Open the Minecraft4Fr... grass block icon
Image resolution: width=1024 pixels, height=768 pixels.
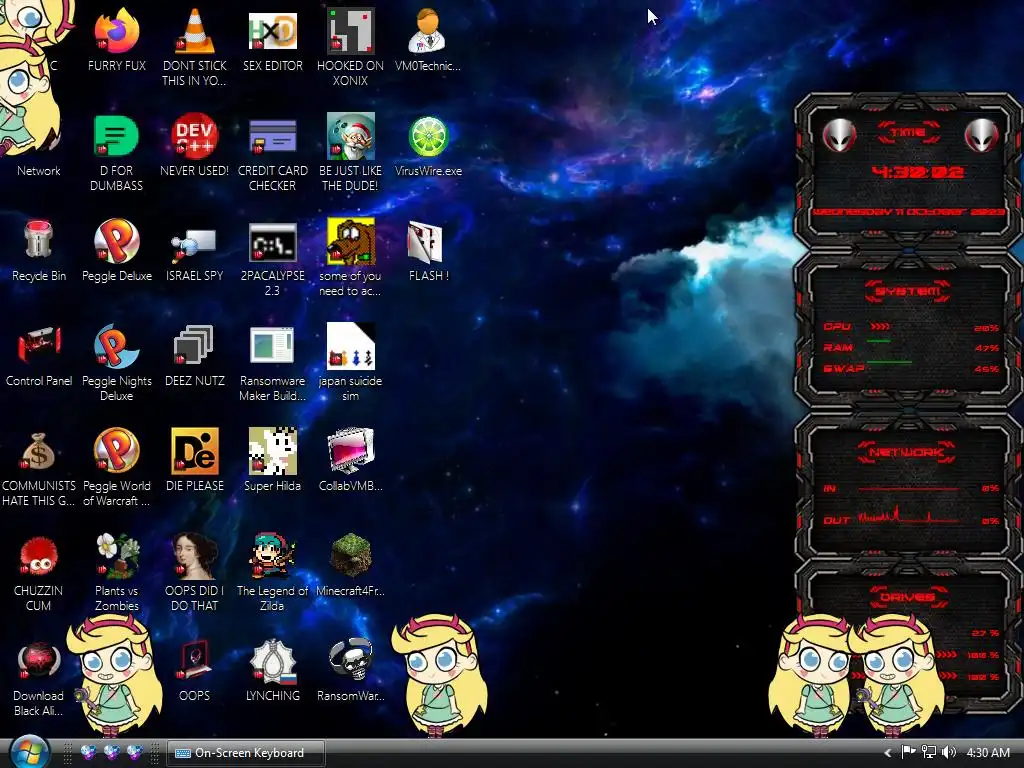351,556
